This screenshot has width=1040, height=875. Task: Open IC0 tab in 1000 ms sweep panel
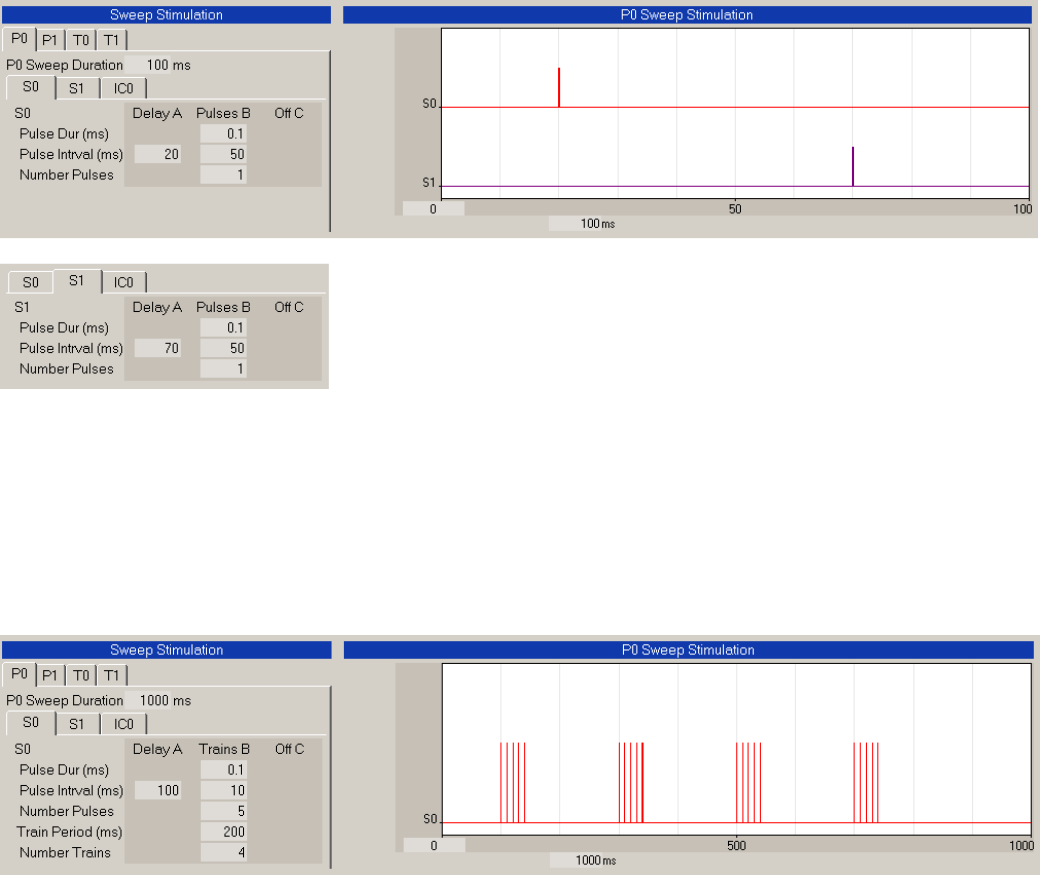coord(123,724)
